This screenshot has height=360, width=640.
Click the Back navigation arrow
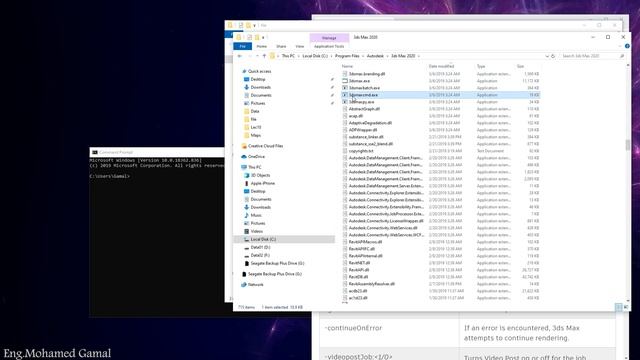240,56
